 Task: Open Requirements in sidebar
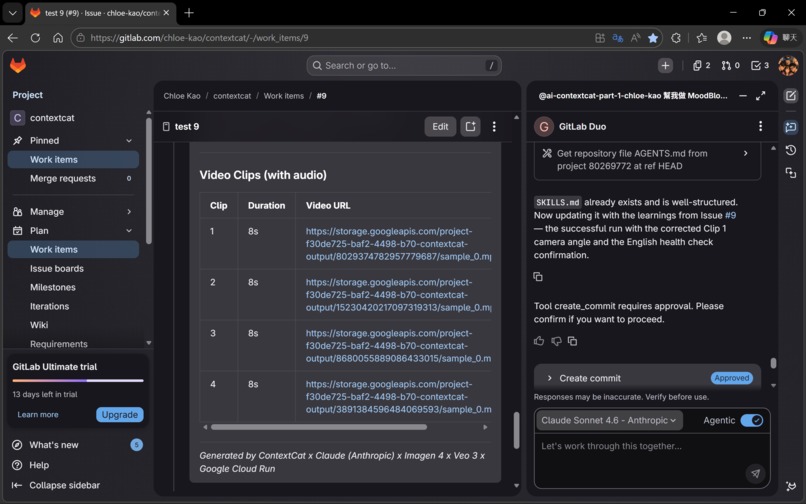click(73, 344)
